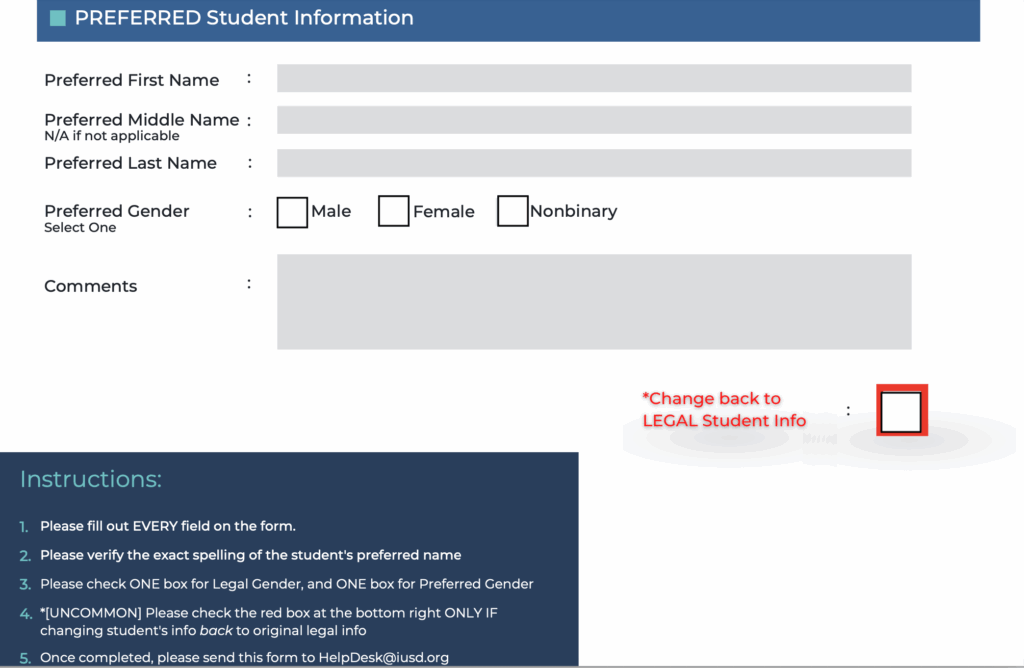Click the 'N/A if not applicable' note
Screen dimensions: 1024x668
[112, 136]
